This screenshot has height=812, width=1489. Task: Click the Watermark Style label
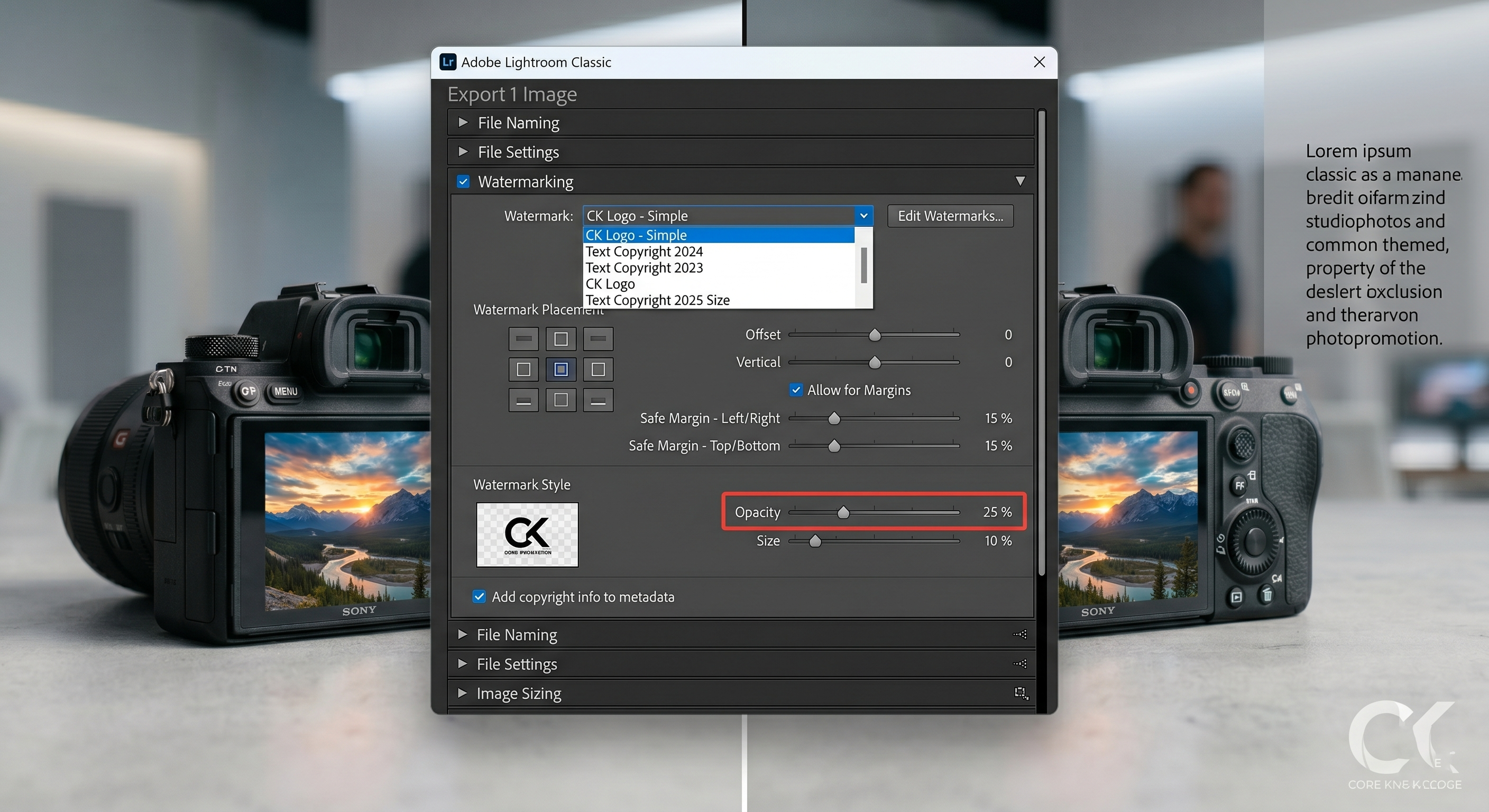coord(521,484)
